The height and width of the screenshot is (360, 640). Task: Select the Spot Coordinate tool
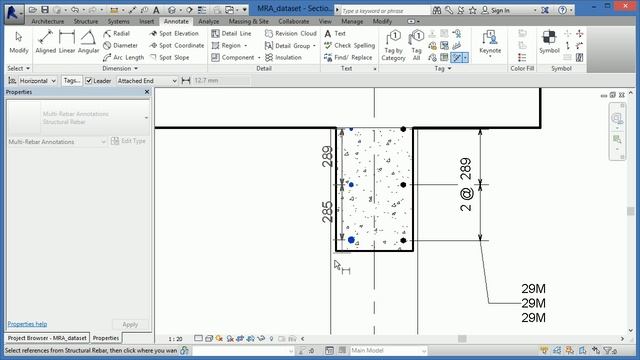point(177,45)
